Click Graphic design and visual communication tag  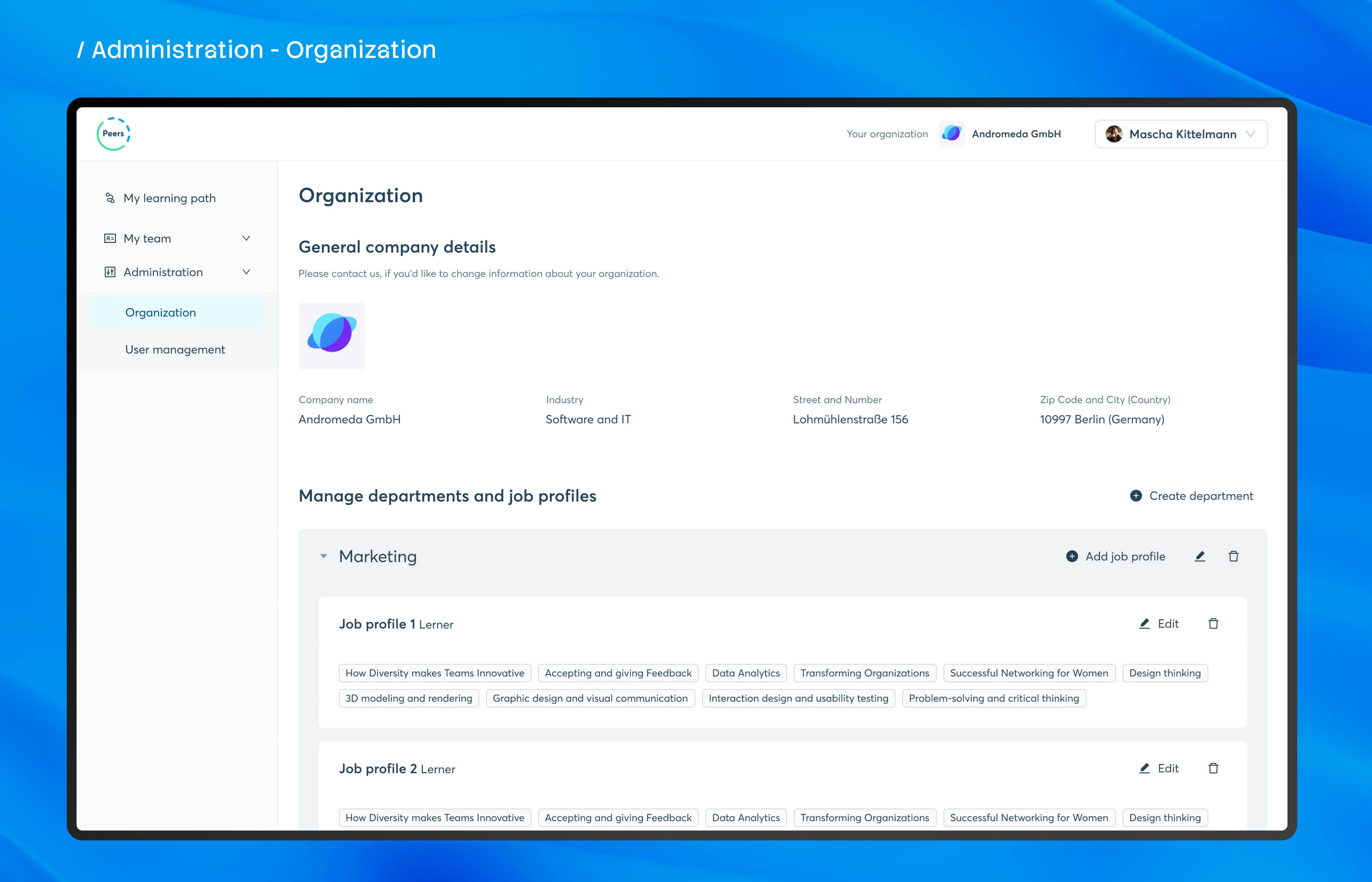click(590, 699)
